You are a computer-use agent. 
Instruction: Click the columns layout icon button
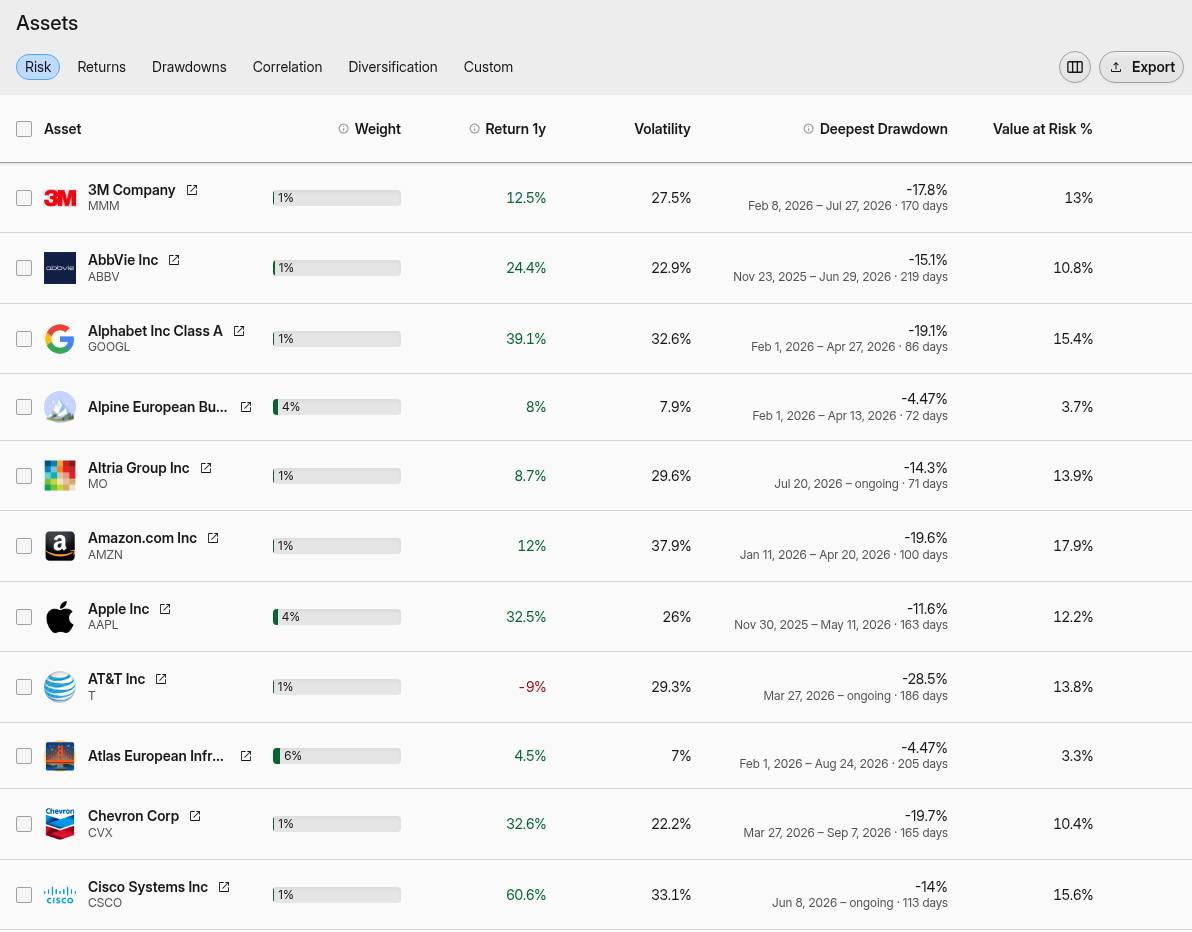click(x=1074, y=67)
